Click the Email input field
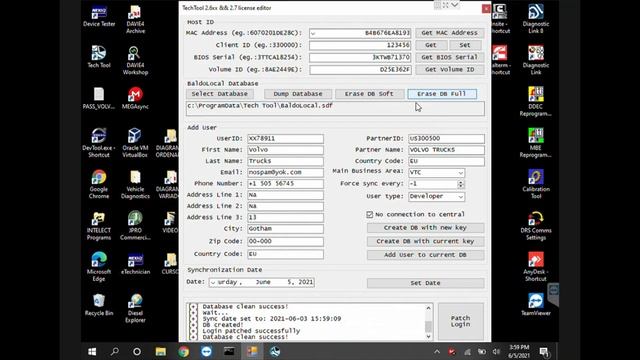 [285, 172]
